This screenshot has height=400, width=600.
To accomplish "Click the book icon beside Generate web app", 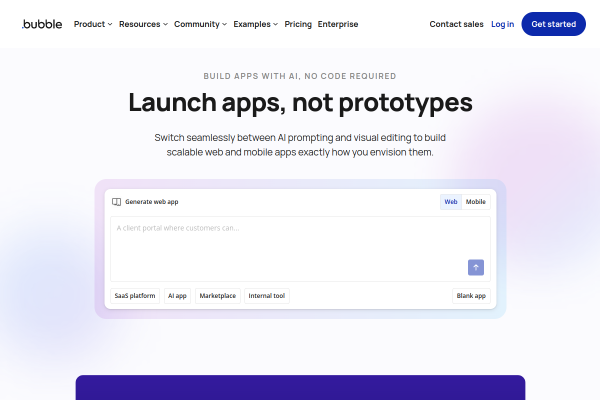I will [116, 202].
